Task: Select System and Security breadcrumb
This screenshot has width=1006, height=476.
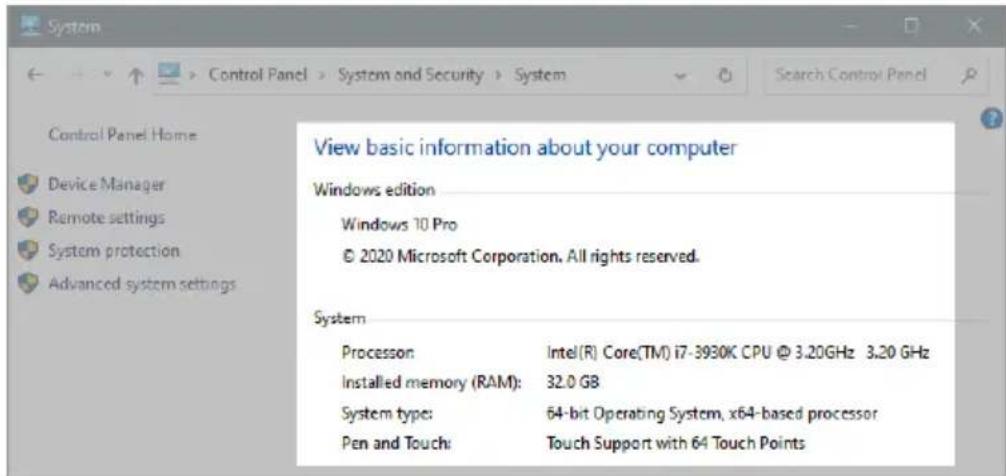Action: 410,75
